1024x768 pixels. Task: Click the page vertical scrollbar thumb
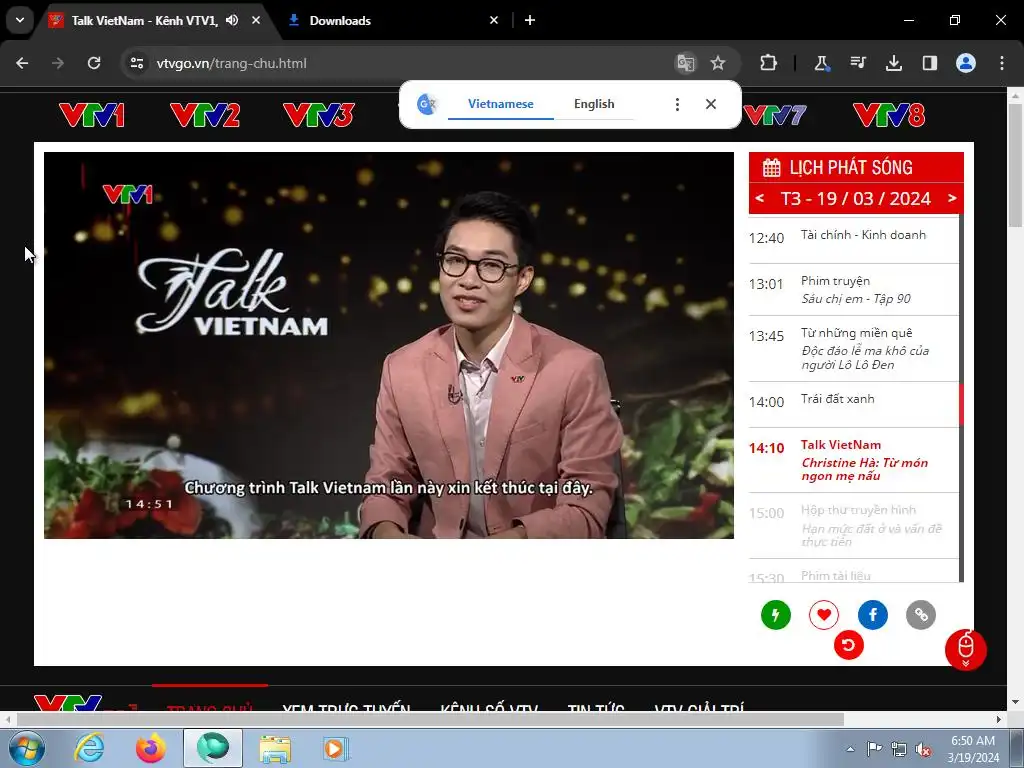pyautogui.click(x=1015, y=165)
